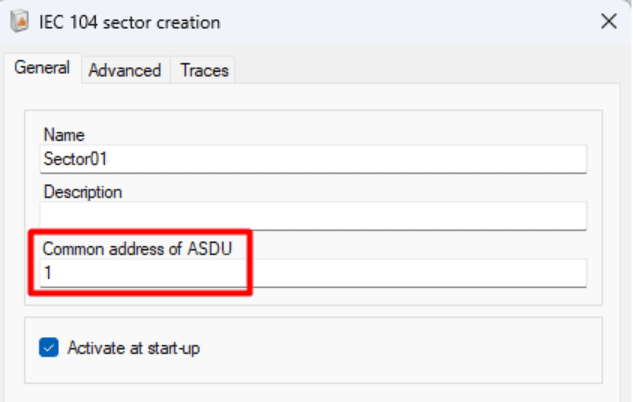This screenshot has width=633, height=402.
Task: Close the IEC 104 sector creation dialog
Action: click(607, 22)
